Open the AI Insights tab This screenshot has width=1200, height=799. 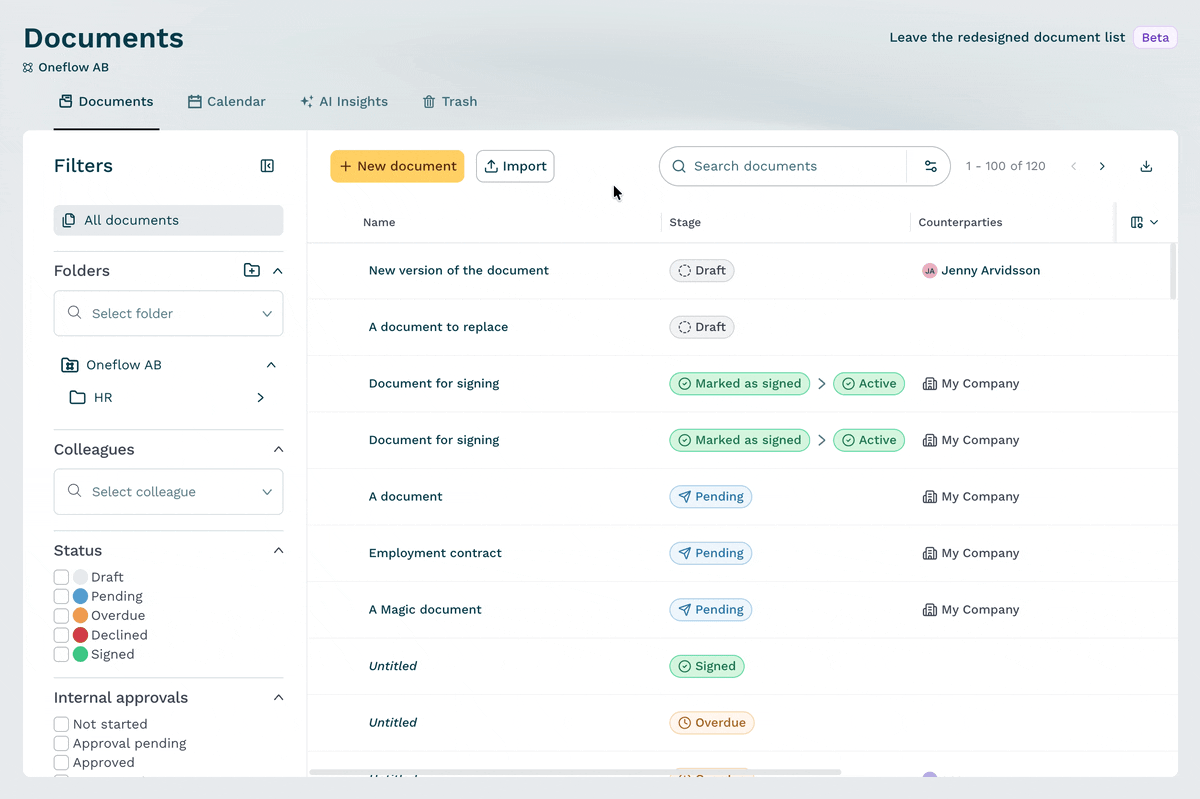[343, 101]
